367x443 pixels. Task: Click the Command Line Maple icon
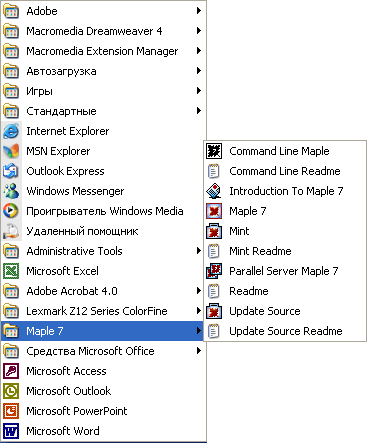click(x=214, y=151)
